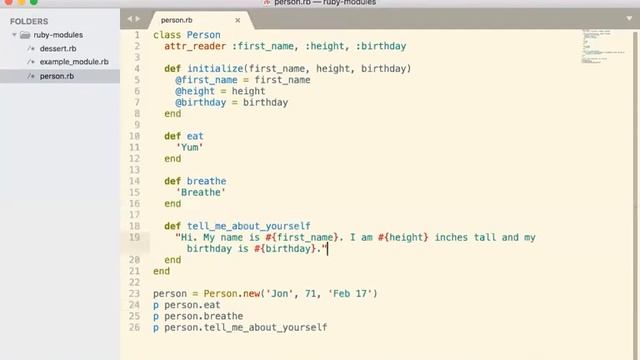
Task: Click the number 71 argument
Action: [311, 293]
